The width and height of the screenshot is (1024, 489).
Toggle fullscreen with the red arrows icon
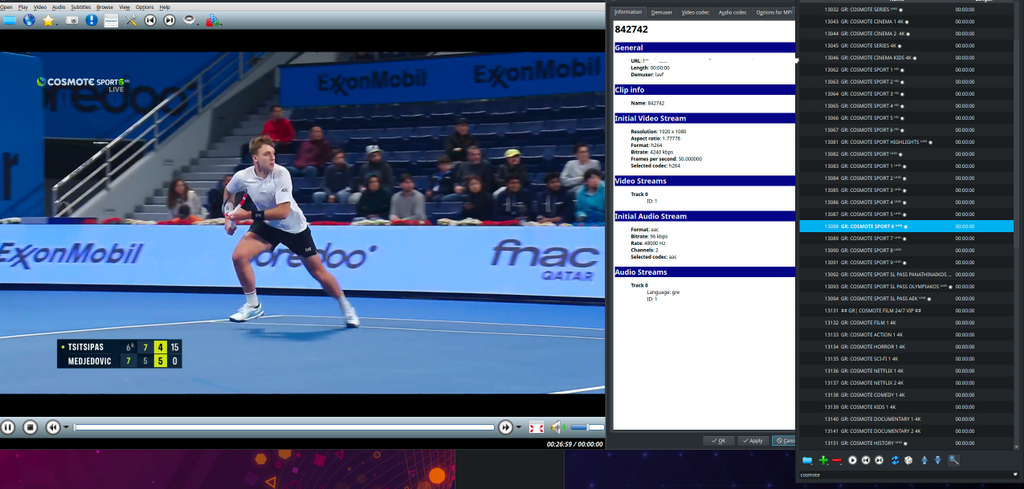click(x=536, y=428)
